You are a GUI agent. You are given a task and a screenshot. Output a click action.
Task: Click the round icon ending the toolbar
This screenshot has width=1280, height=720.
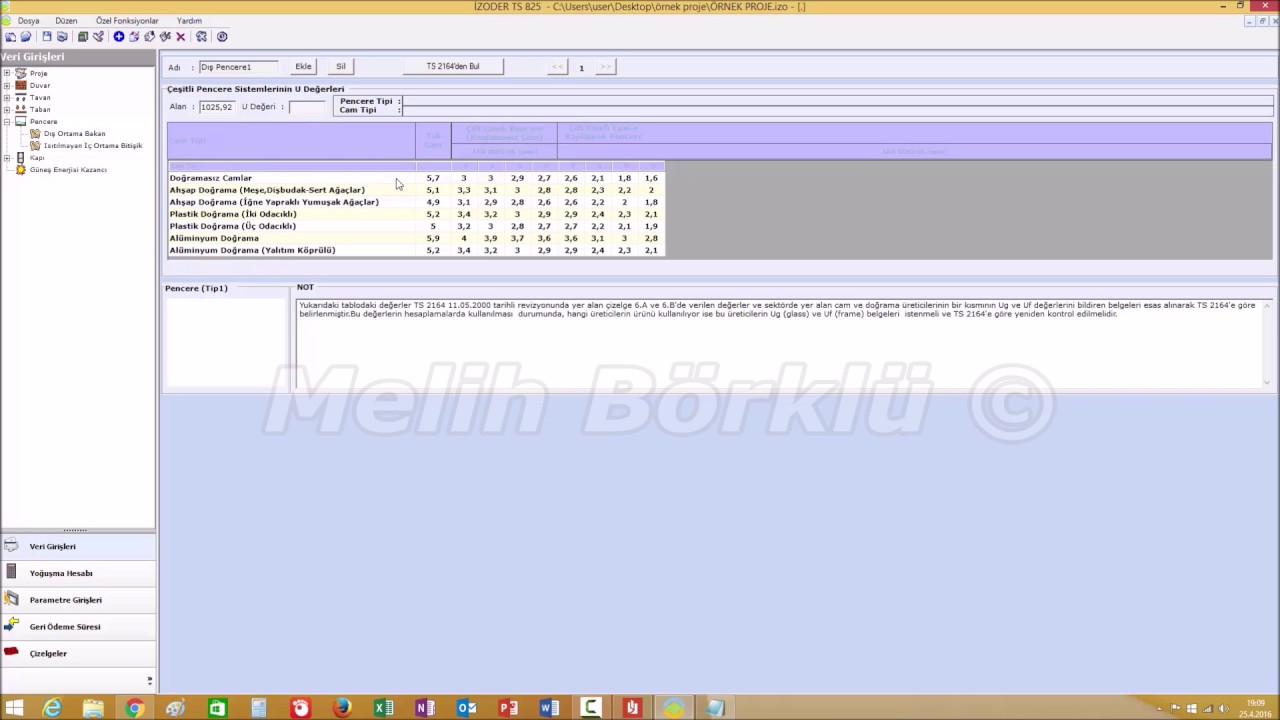pyautogui.click(x=222, y=37)
